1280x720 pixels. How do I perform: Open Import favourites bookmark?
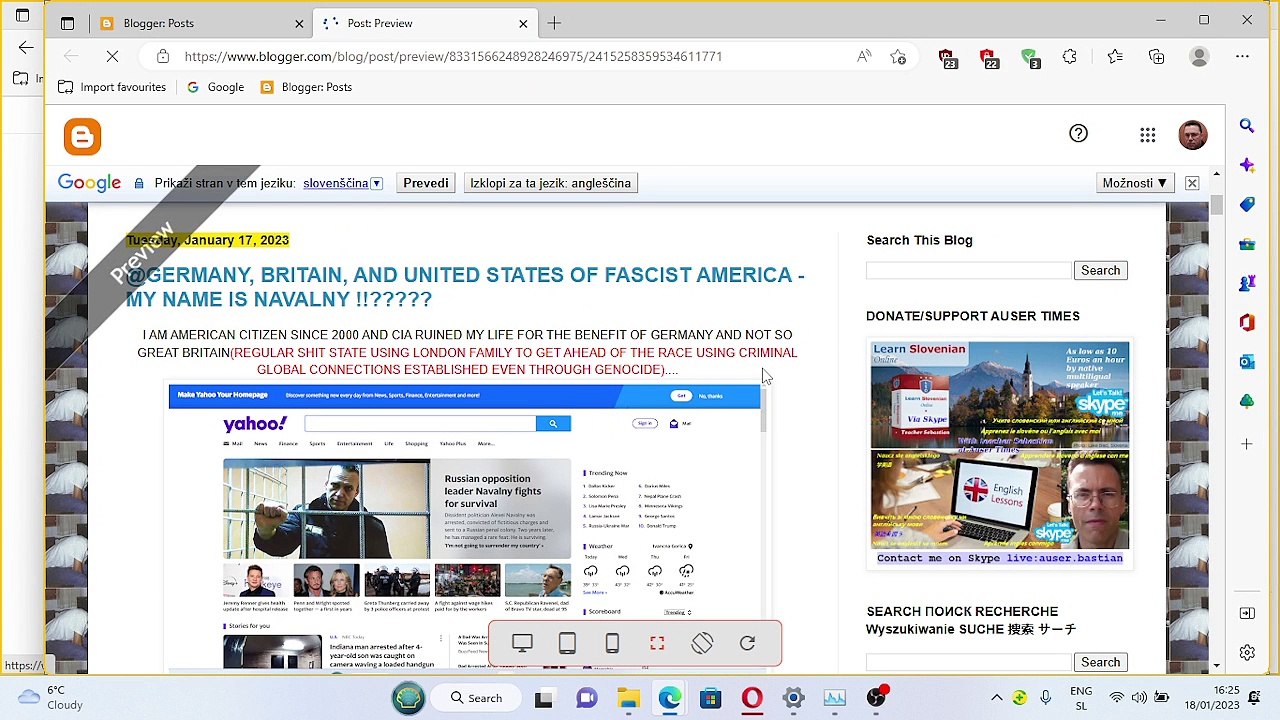[112, 87]
